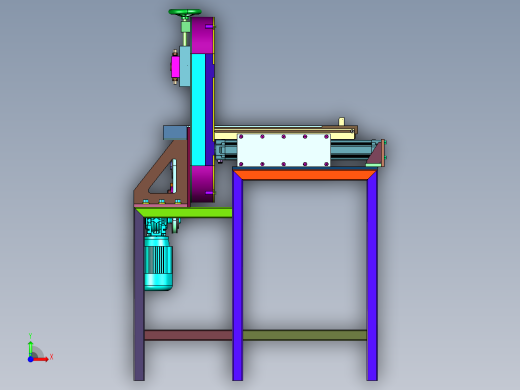Pick the dark blue block beside the bracket
The image size is (520, 390).
pos(175,133)
